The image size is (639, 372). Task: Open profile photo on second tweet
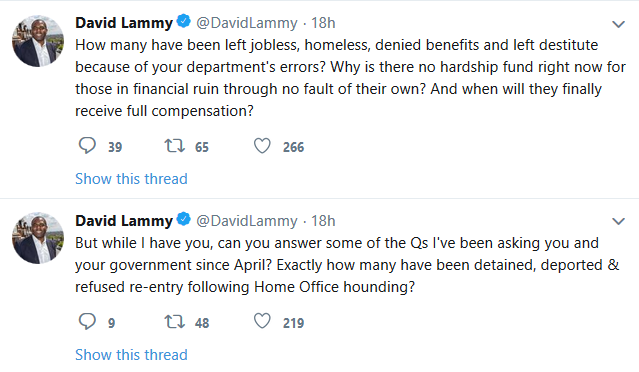[38, 238]
